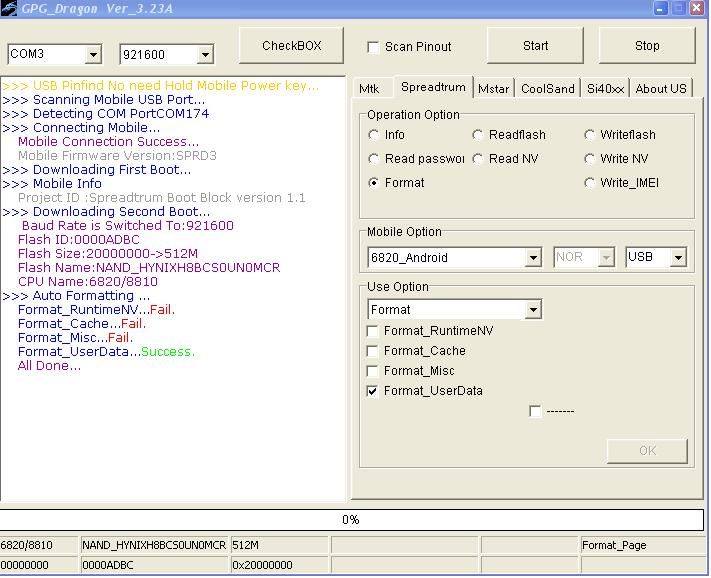Expand the USB connection type dropdown
This screenshot has width=711, height=578.
click(679, 258)
